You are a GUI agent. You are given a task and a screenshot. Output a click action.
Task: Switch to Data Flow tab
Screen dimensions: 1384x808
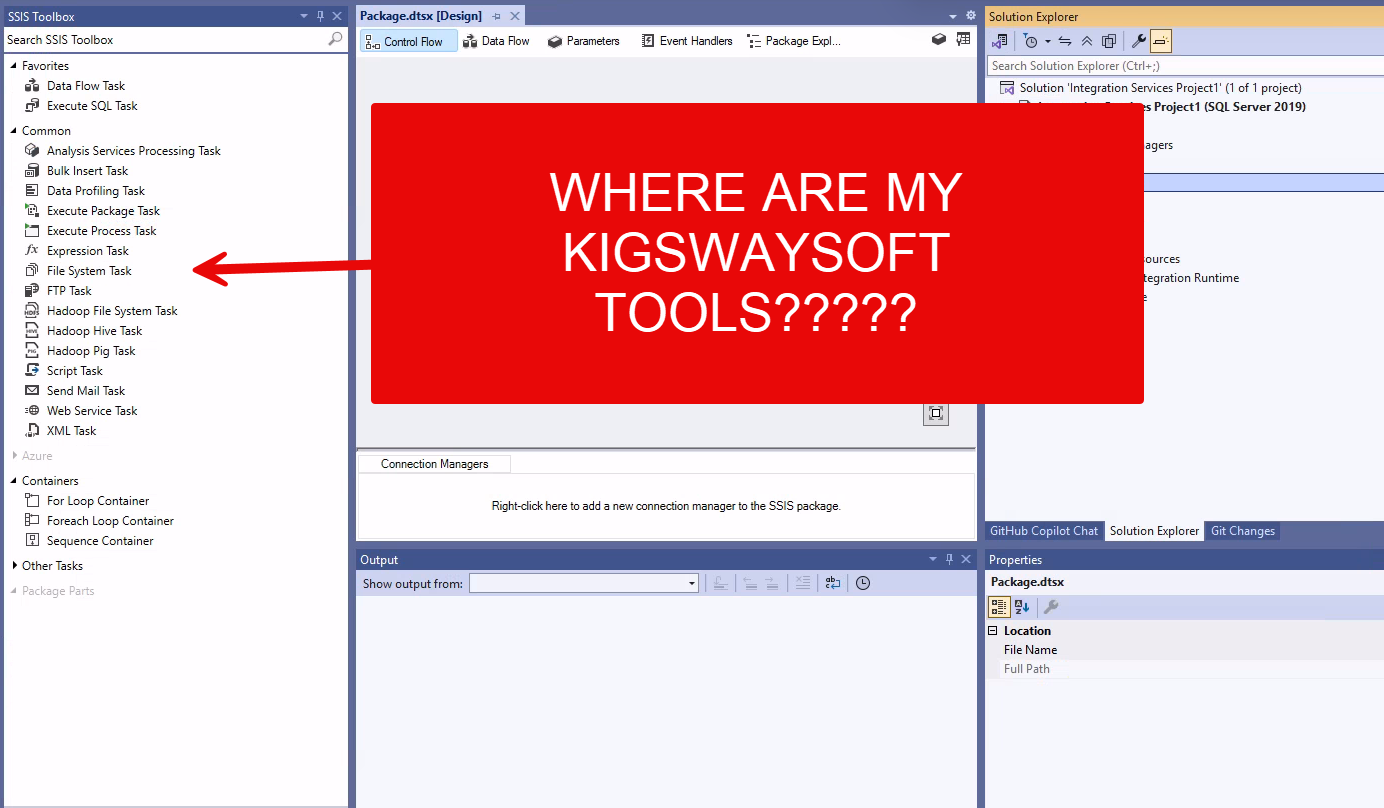(497, 41)
